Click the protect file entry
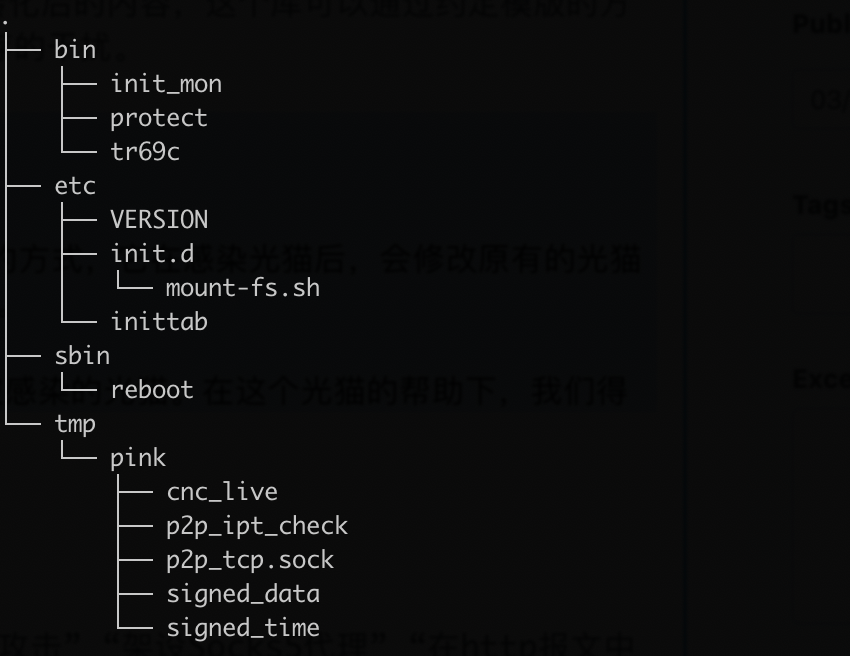The height and width of the screenshot is (656, 850). pos(158,118)
